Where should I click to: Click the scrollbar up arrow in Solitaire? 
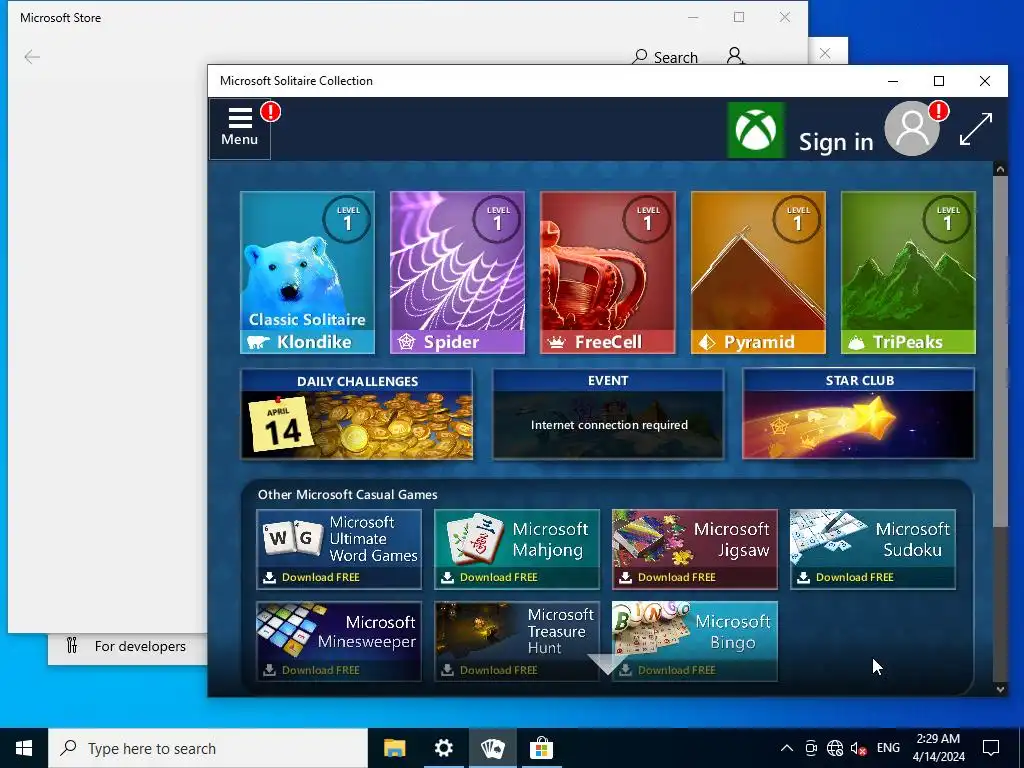coord(1000,170)
